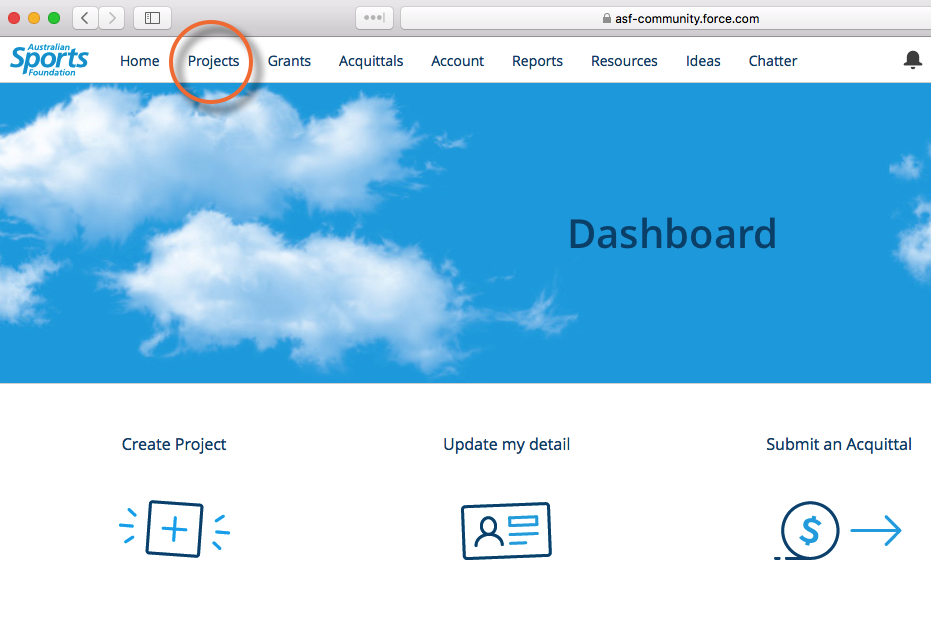Click the Dashboard heading text

tap(672, 234)
